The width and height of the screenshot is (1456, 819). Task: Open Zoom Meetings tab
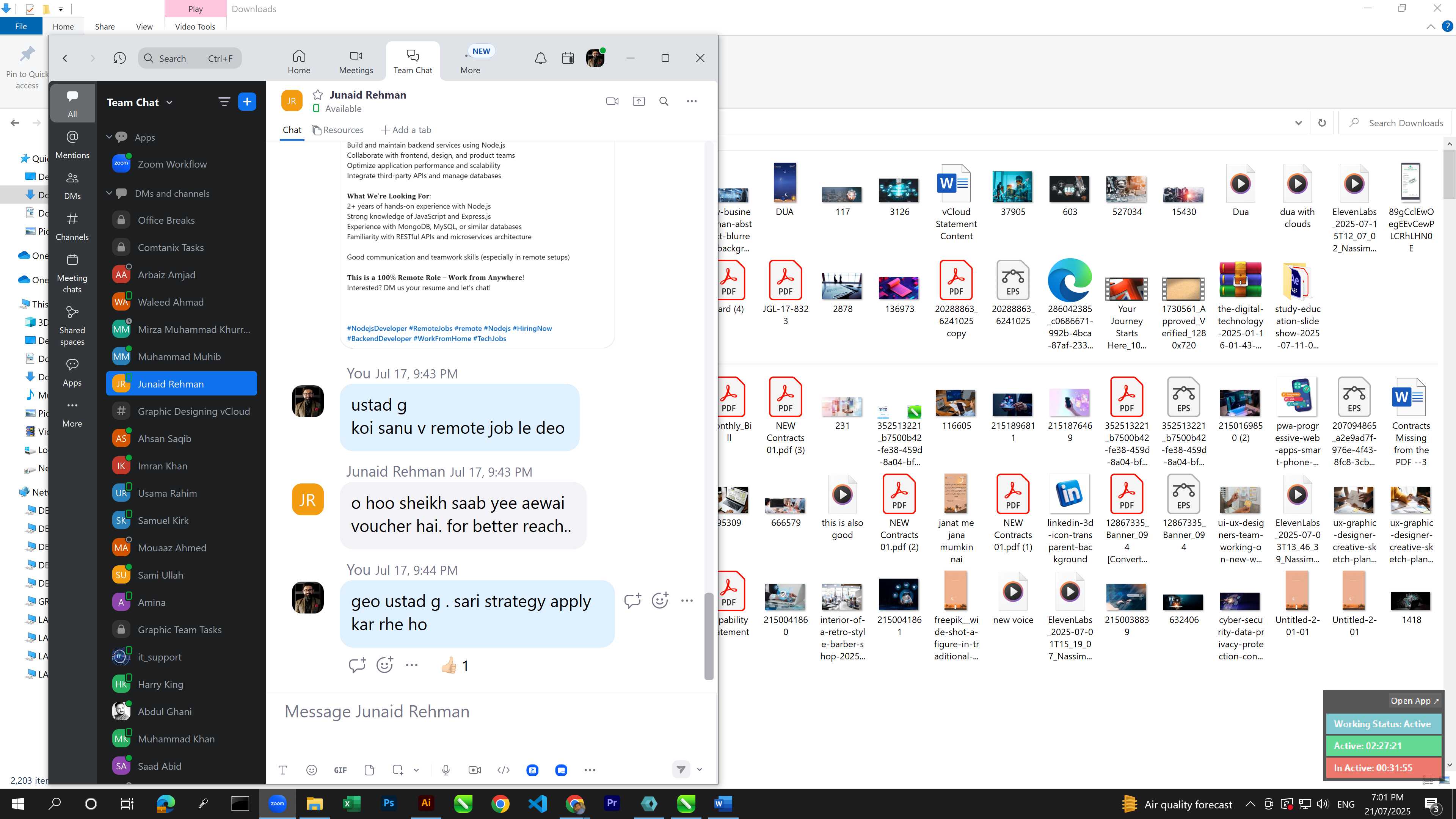point(356,61)
